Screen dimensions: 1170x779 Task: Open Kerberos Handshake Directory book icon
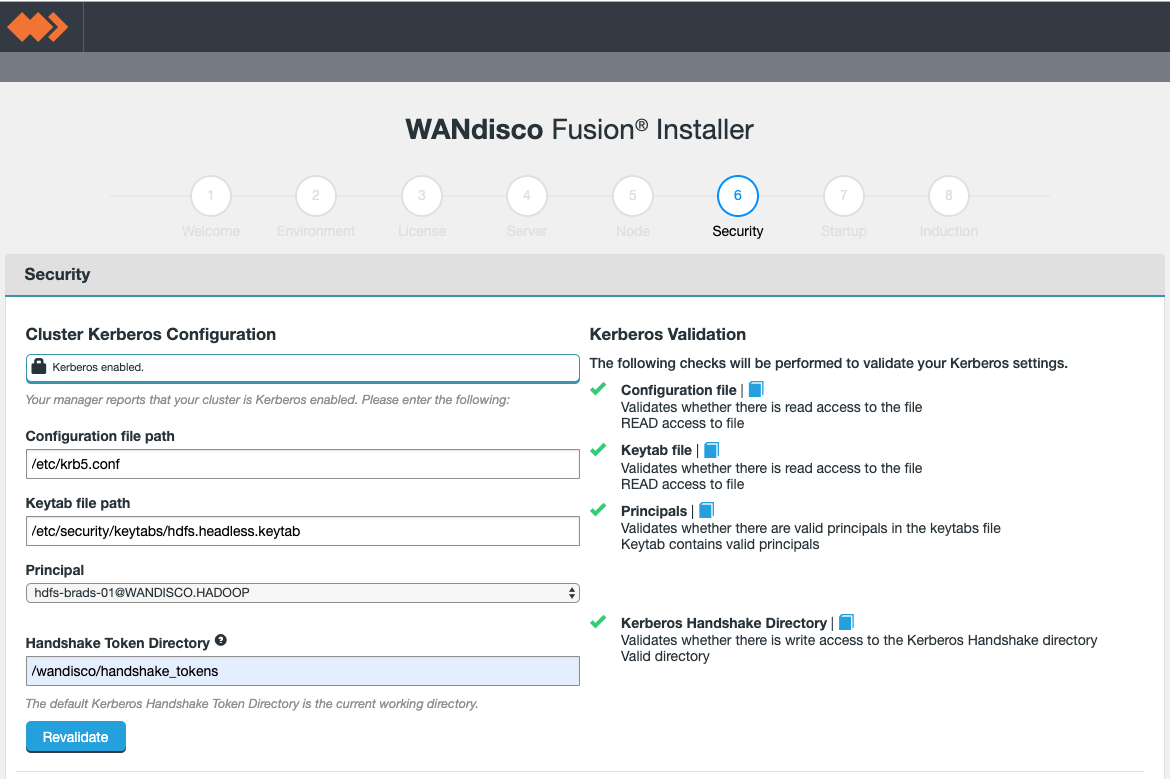coord(846,622)
